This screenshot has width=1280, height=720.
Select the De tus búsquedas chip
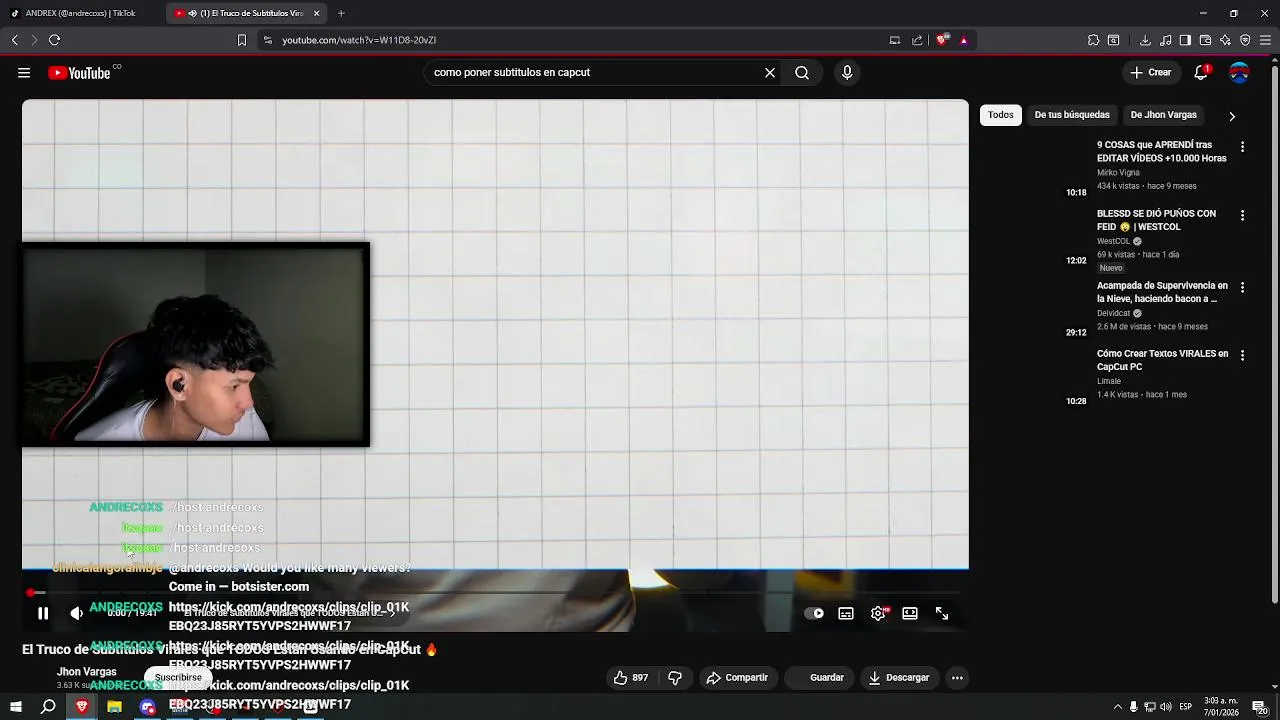point(1072,115)
